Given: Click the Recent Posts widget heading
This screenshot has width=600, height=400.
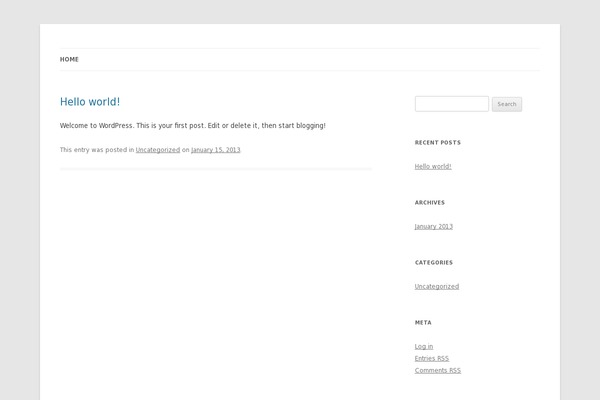Looking at the screenshot, I should [438, 142].
